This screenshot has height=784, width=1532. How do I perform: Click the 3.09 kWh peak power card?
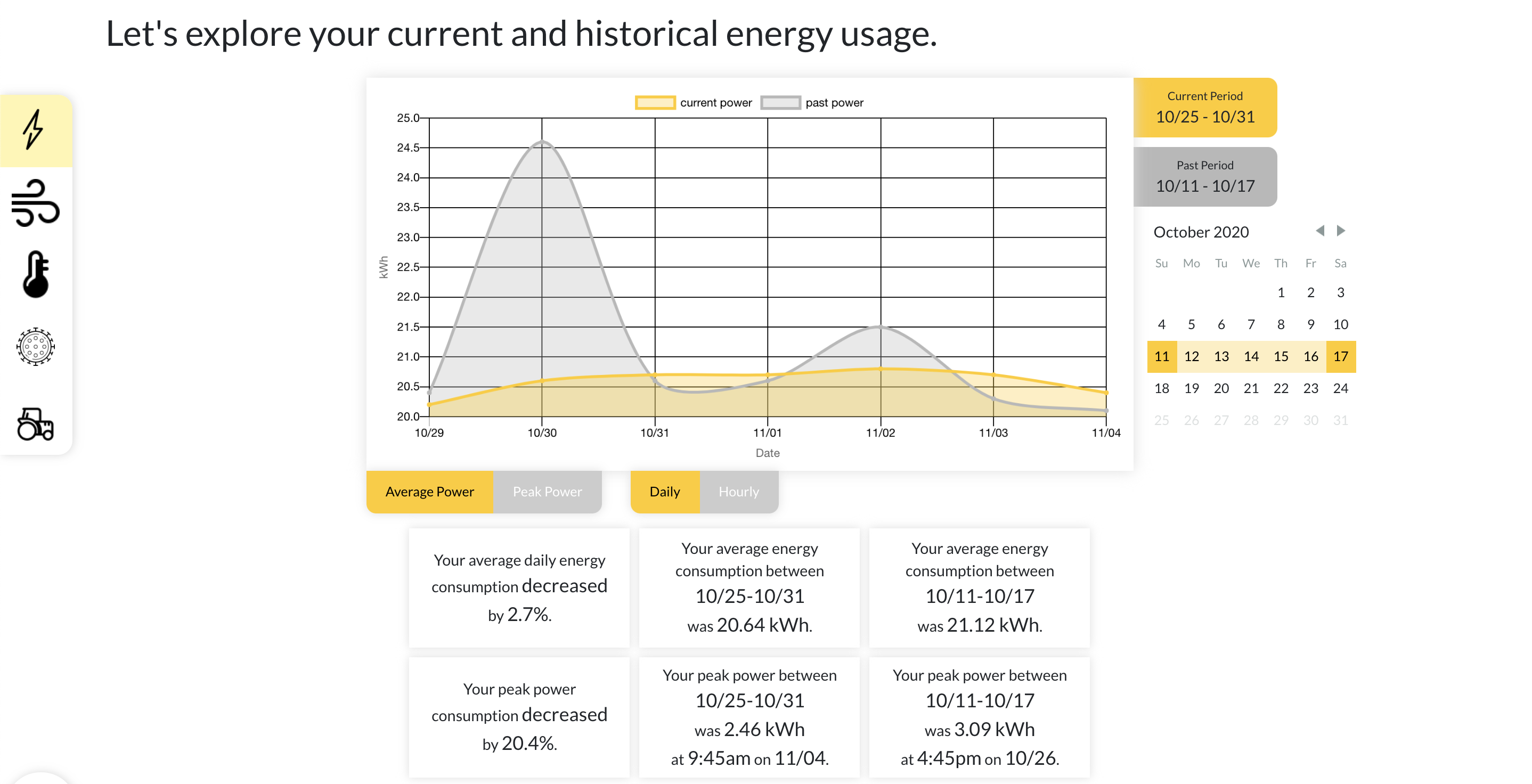click(980, 717)
